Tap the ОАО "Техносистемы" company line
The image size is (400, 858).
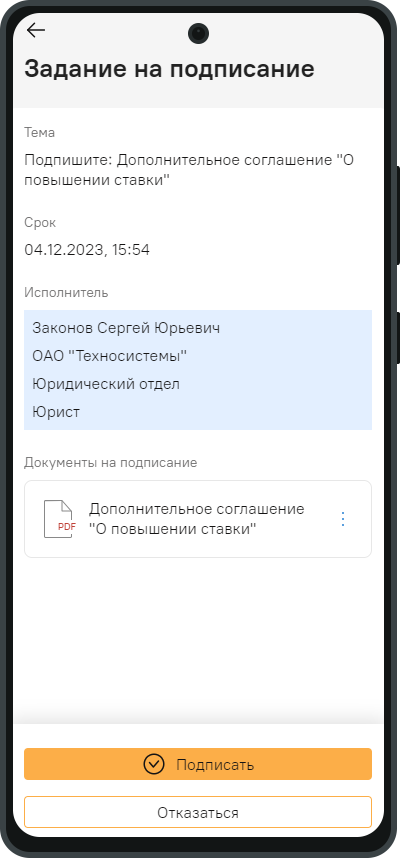tap(109, 356)
